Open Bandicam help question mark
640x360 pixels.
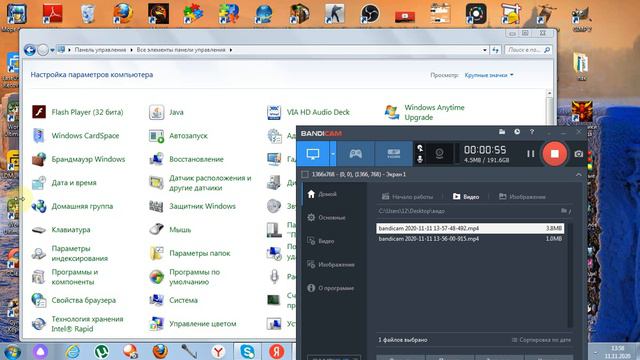click(531, 132)
